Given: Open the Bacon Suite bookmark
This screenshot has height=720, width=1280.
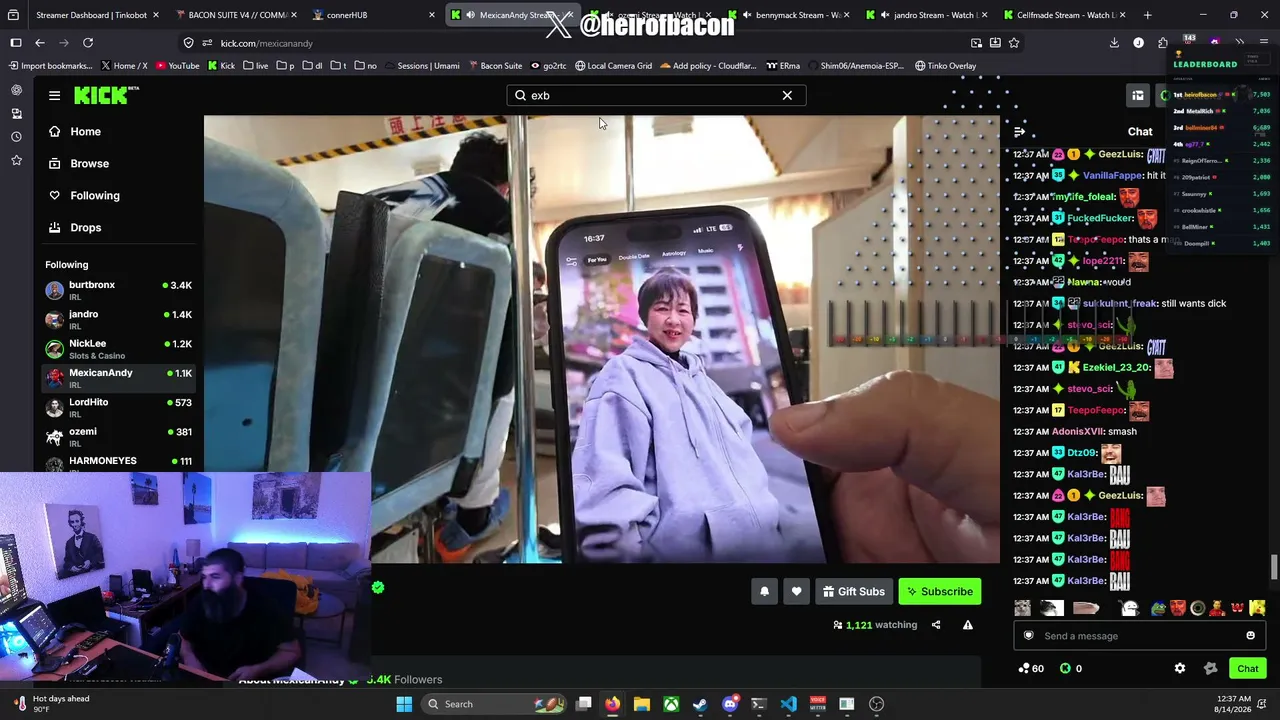Looking at the screenshot, I should click(x=494, y=66).
